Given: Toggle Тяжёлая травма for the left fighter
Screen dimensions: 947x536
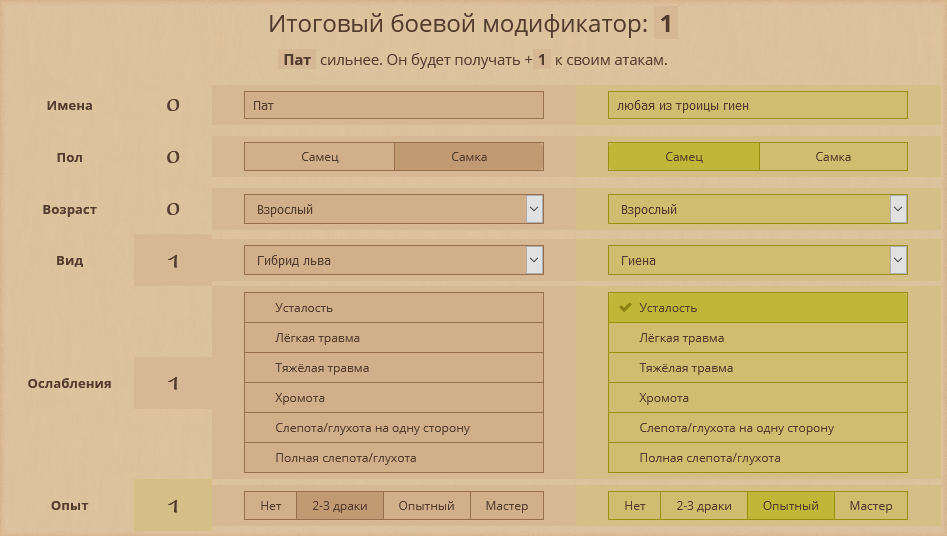Looking at the screenshot, I should pyautogui.click(x=394, y=367).
